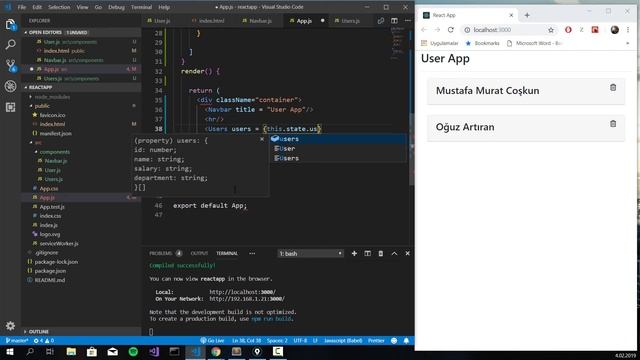
Task: Open Chrome profile avatar
Action: (x=615, y=30)
